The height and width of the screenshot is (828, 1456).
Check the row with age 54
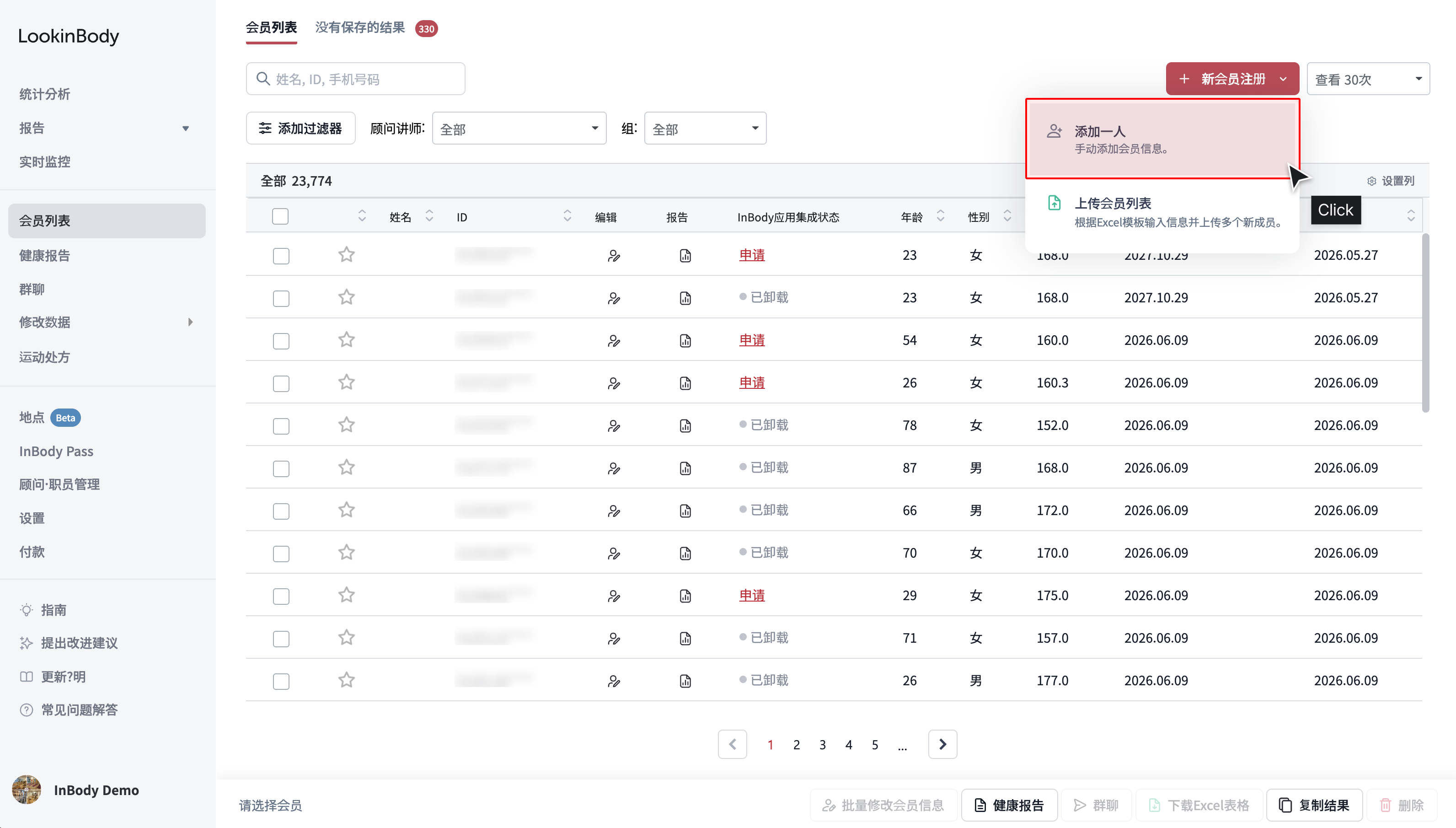coord(281,341)
